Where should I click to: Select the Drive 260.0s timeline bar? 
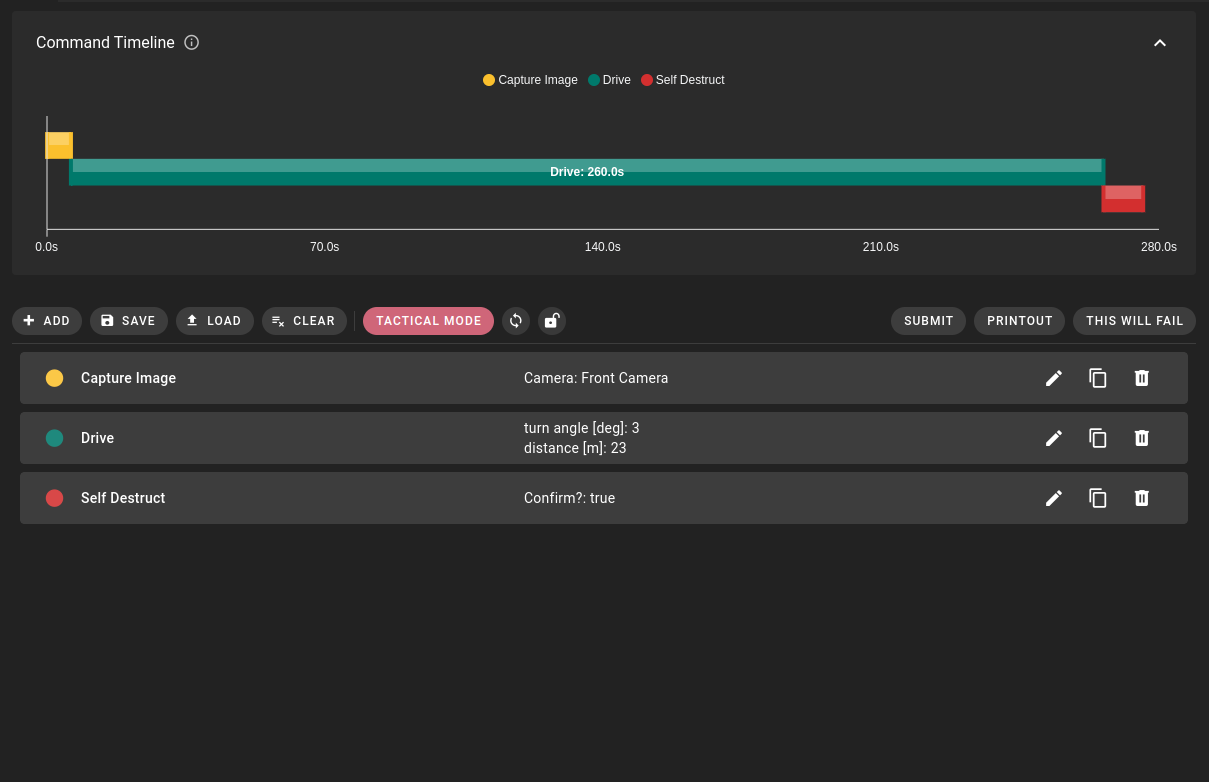pyautogui.click(x=587, y=172)
